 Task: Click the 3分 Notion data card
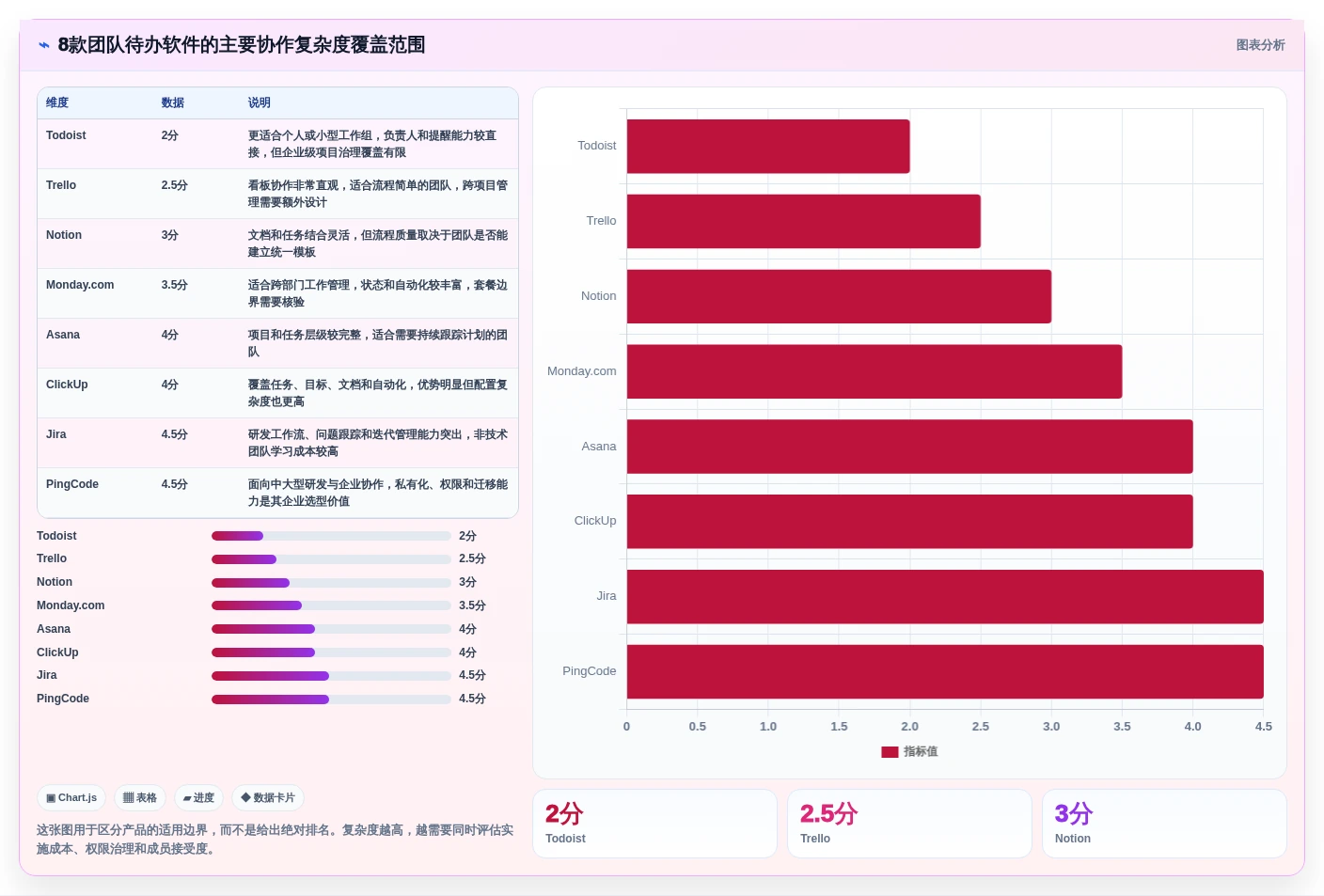coord(1164,824)
